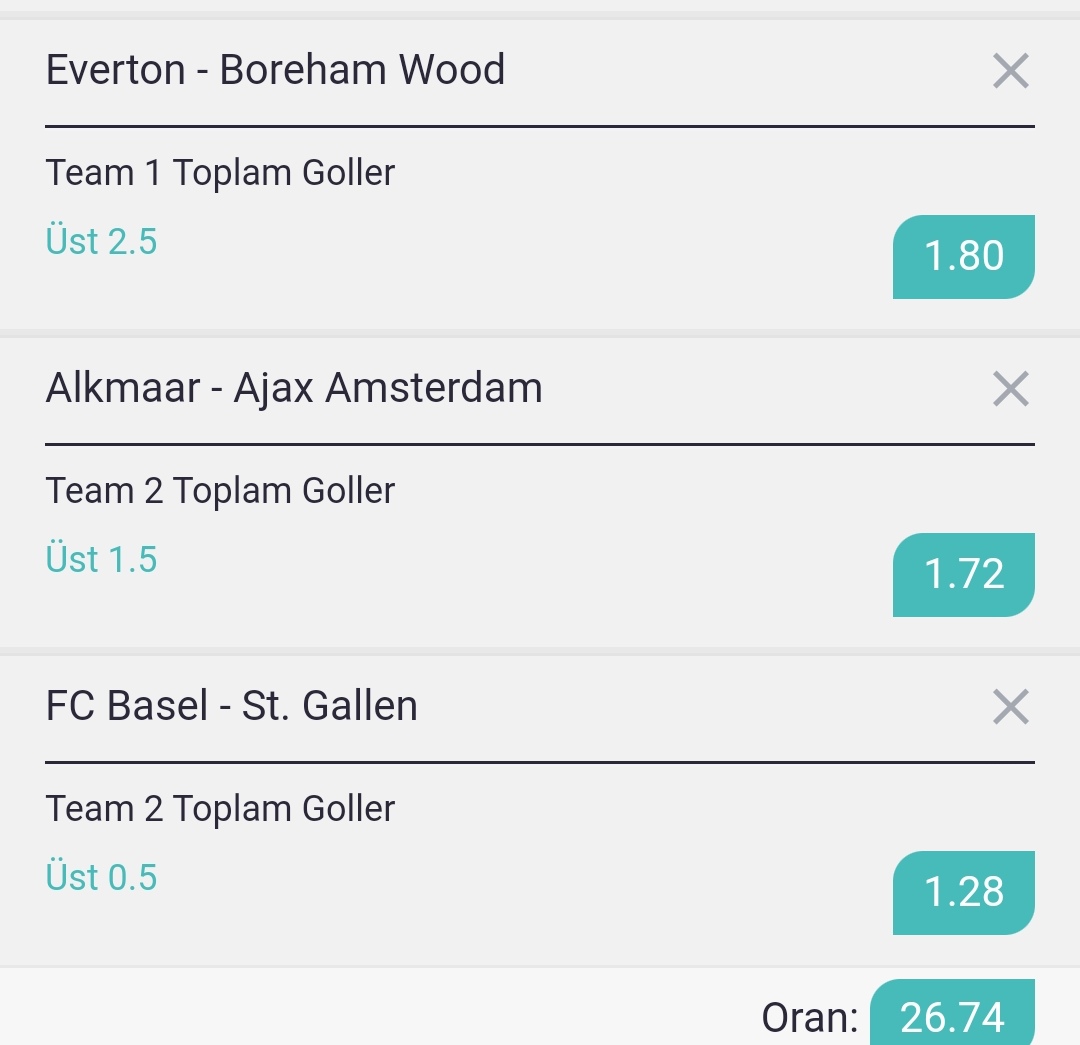This screenshot has width=1080, height=1045.
Task: Select the 1.28 odds badge
Action: [964, 893]
